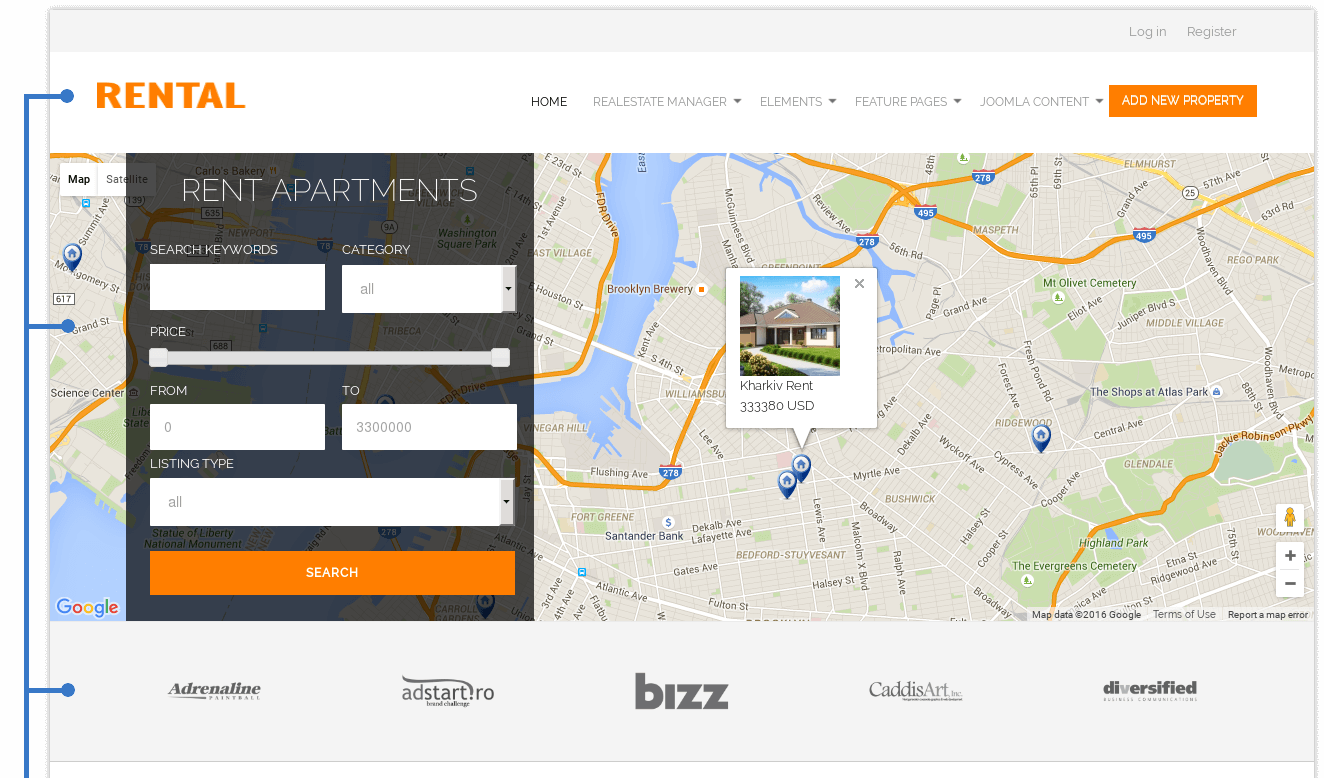Switch map to Satellite view

pyautogui.click(x=127, y=179)
